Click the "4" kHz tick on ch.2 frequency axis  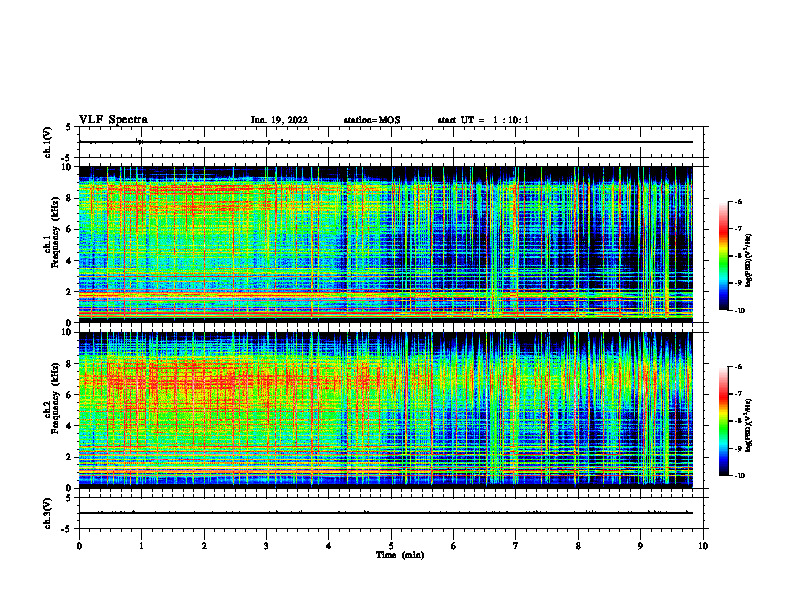pos(69,426)
